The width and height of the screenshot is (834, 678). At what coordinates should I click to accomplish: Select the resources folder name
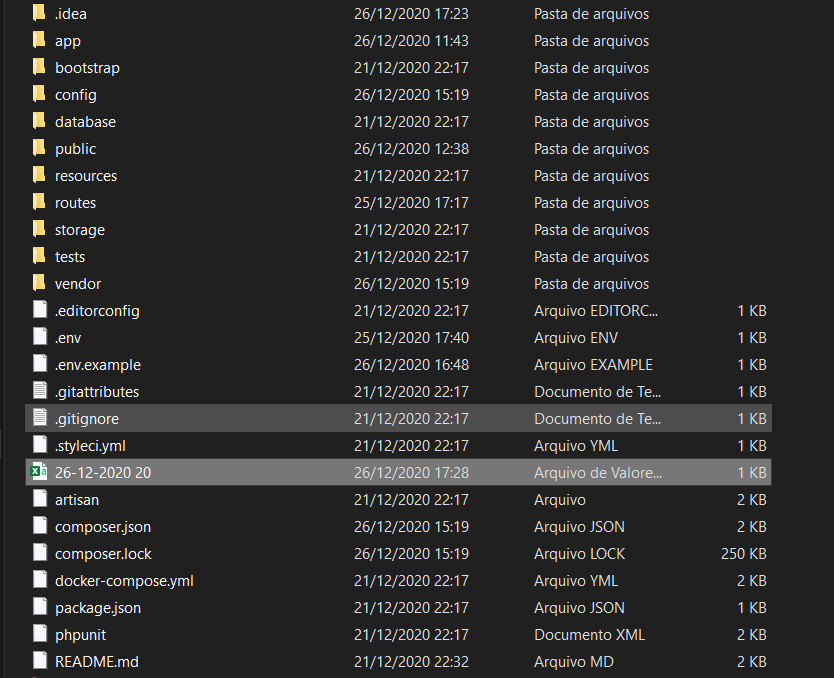point(86,176)
